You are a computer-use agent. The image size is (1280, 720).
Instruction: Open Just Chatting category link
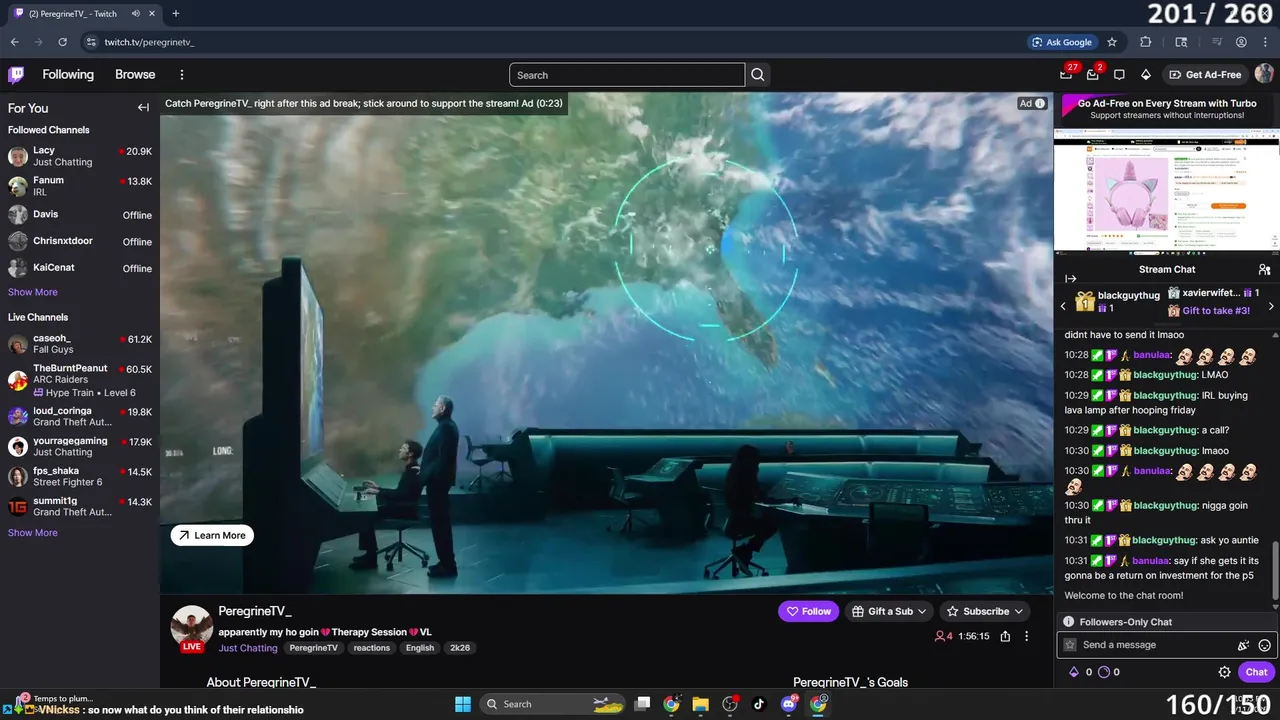click(248, 648)
